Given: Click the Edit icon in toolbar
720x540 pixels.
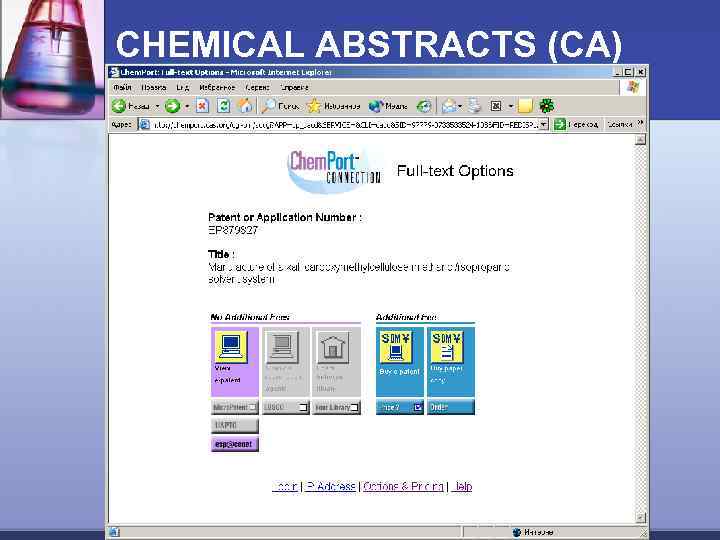Looking at the screenshot, I should click(496, 106).
